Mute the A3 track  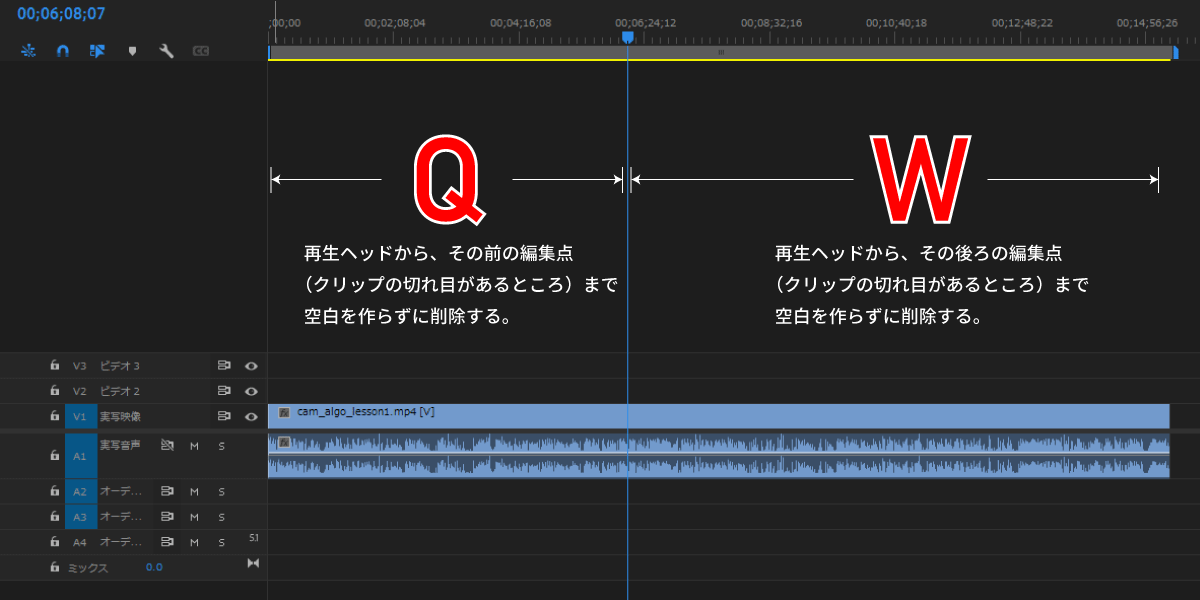click(x=195, y=517)
